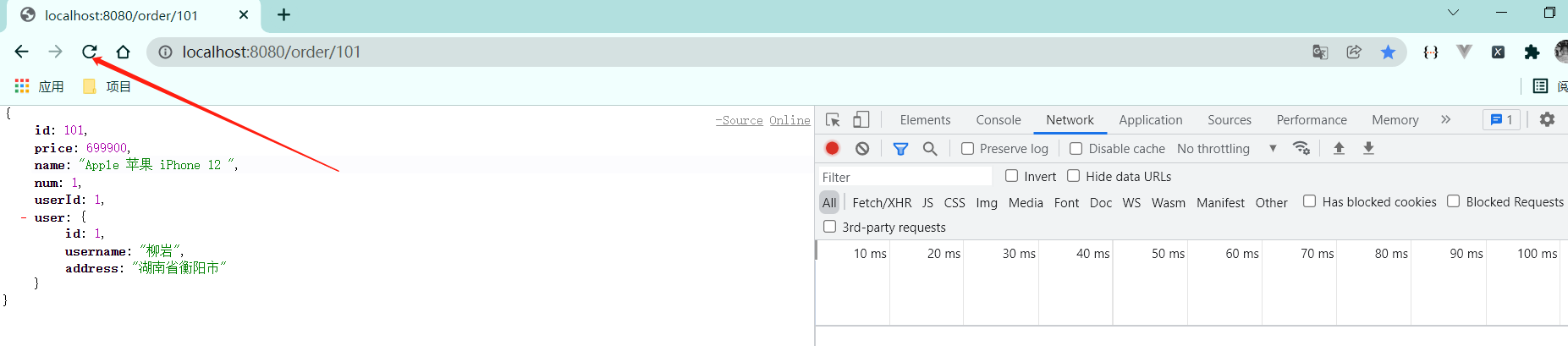Viewport: 1568px width, 346px height.
Task: Click the black X extension icon
Action: tap(1498, 52)
